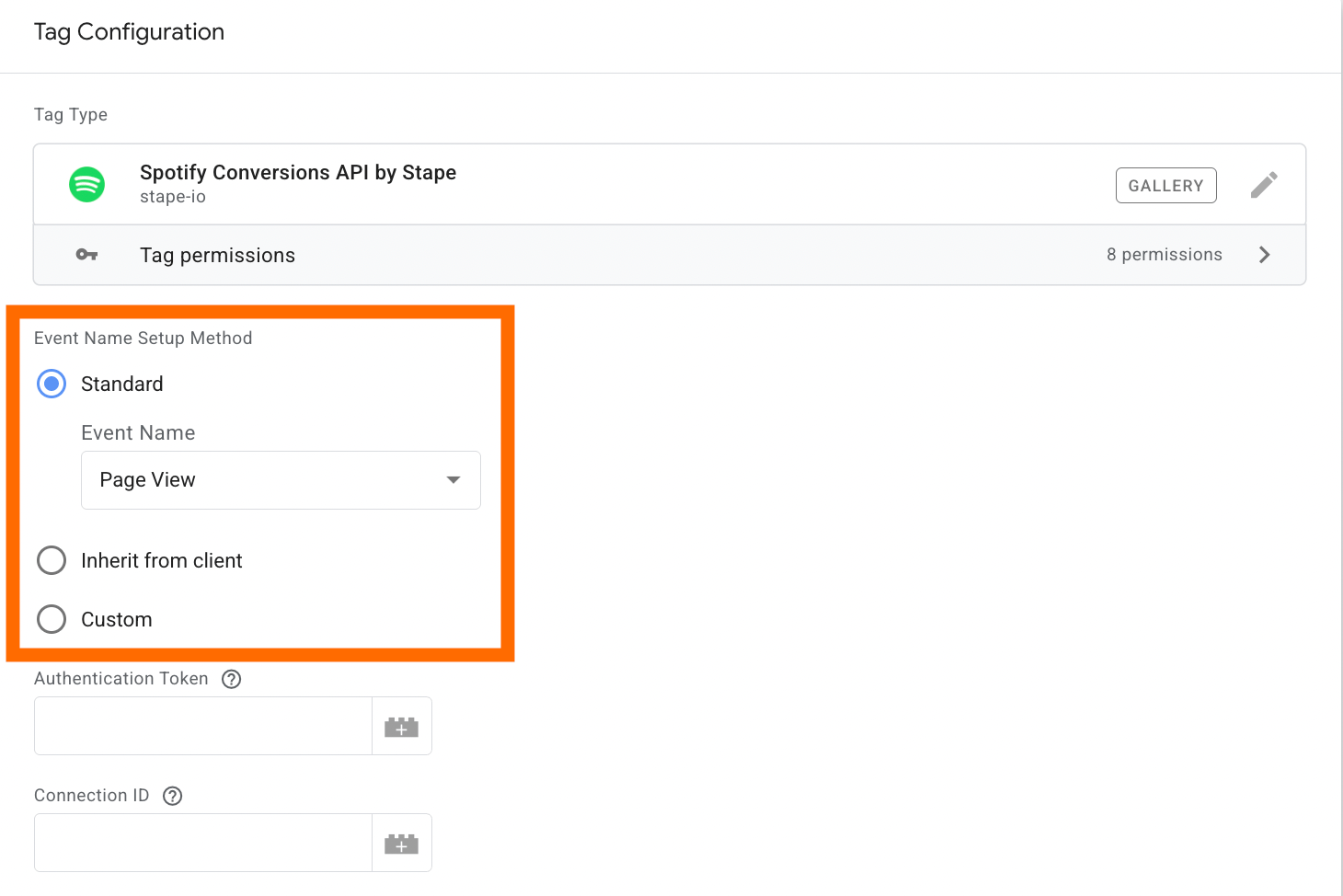
Task: Insert variable into Connection ID field
Action: click(401, 843)
